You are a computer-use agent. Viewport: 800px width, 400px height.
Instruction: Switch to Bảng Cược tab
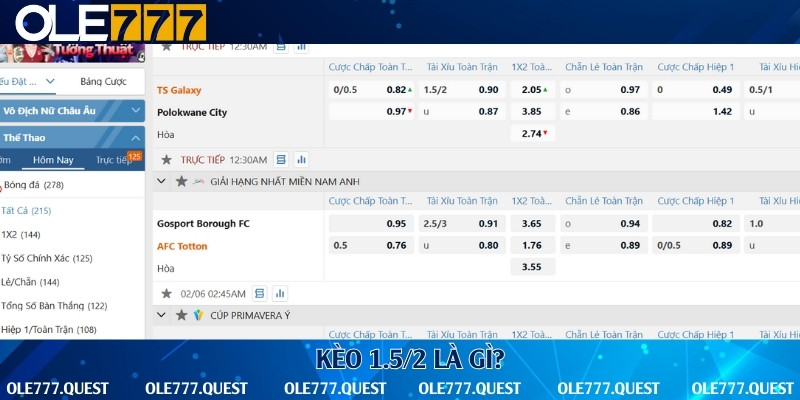104,82
